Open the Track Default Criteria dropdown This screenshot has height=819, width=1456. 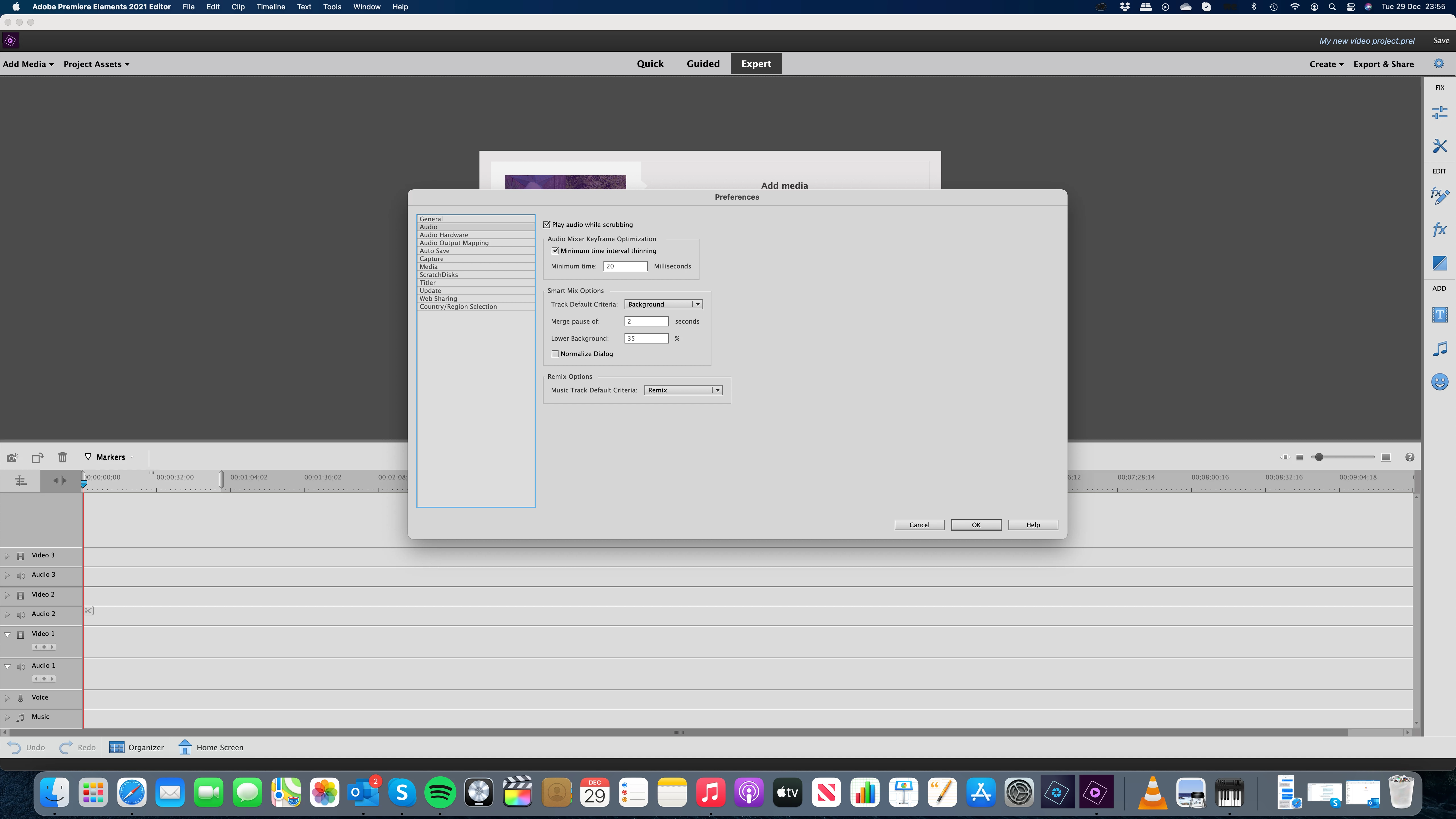click(663, 304)
